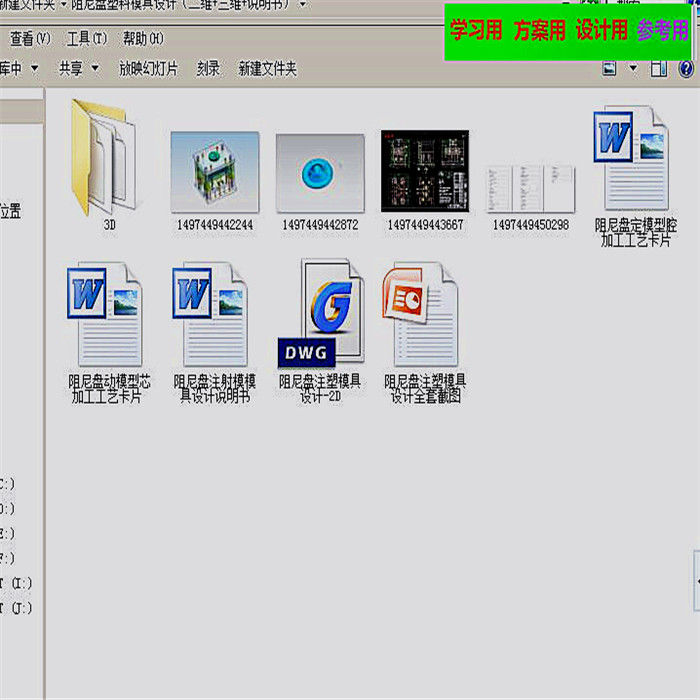Open PowerPoint file 阻尼盘注塑模具设计全套截图

coord(421,314)
